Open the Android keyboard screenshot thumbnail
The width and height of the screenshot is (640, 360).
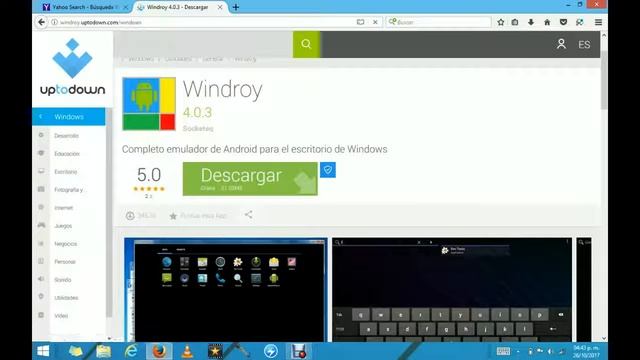point(452,289)
